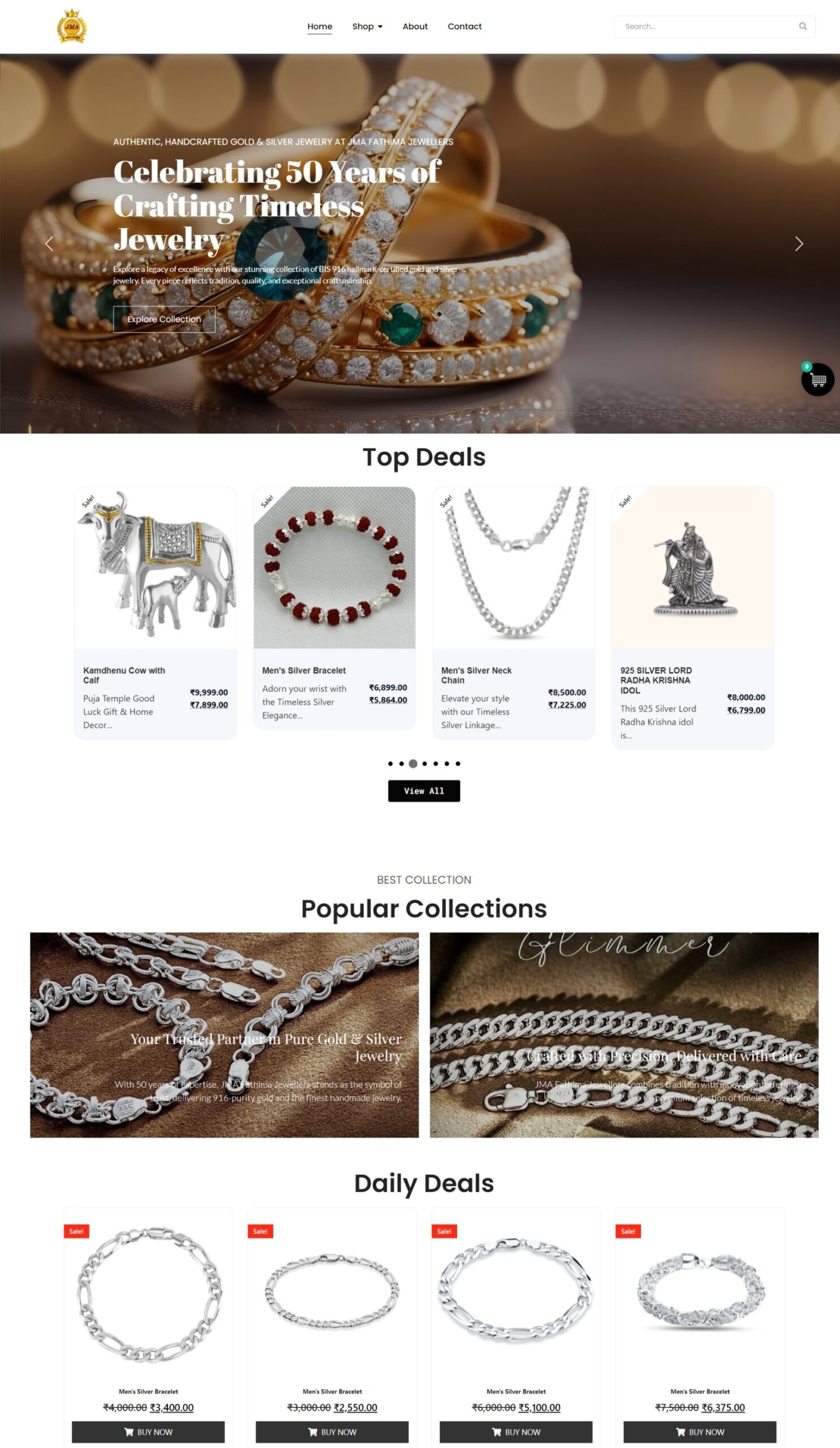Open the floating shopping cart icon
Screen dimensions: 840x1448
[x=817, y=379]
